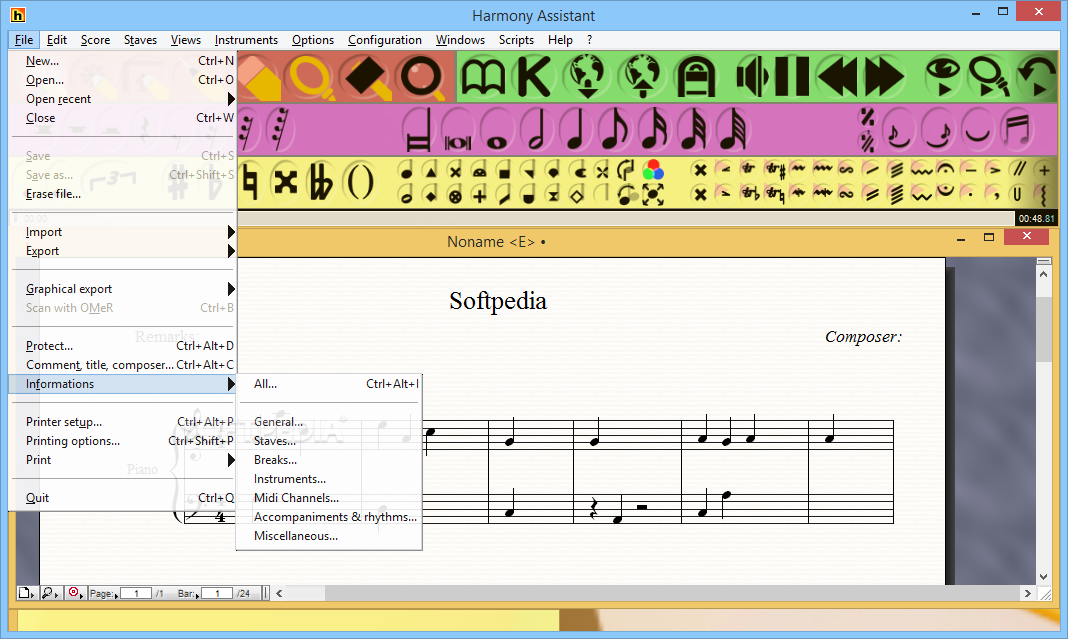Open the book icon in green toolbar
The height and width of the screenshot is (639, 1068).
point(484,77)
